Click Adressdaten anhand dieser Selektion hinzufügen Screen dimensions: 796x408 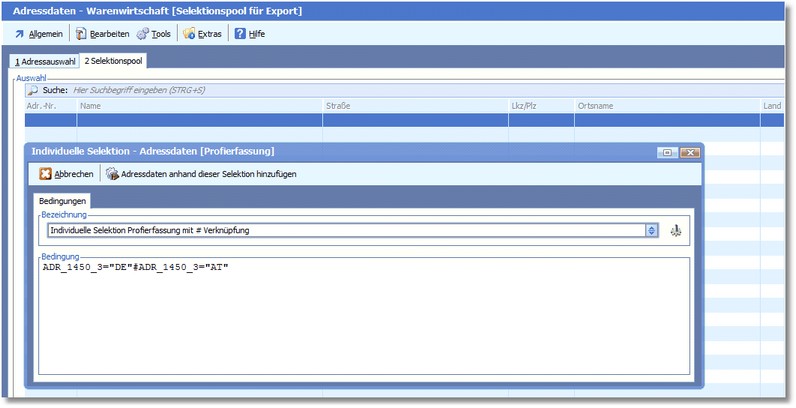201,174
